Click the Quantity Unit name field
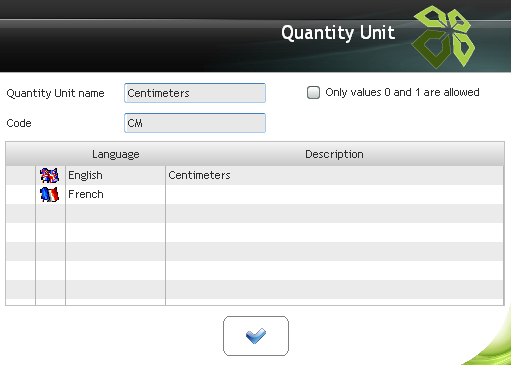The width and height of the screenshot is (511, 365). [x=195, y=93]
